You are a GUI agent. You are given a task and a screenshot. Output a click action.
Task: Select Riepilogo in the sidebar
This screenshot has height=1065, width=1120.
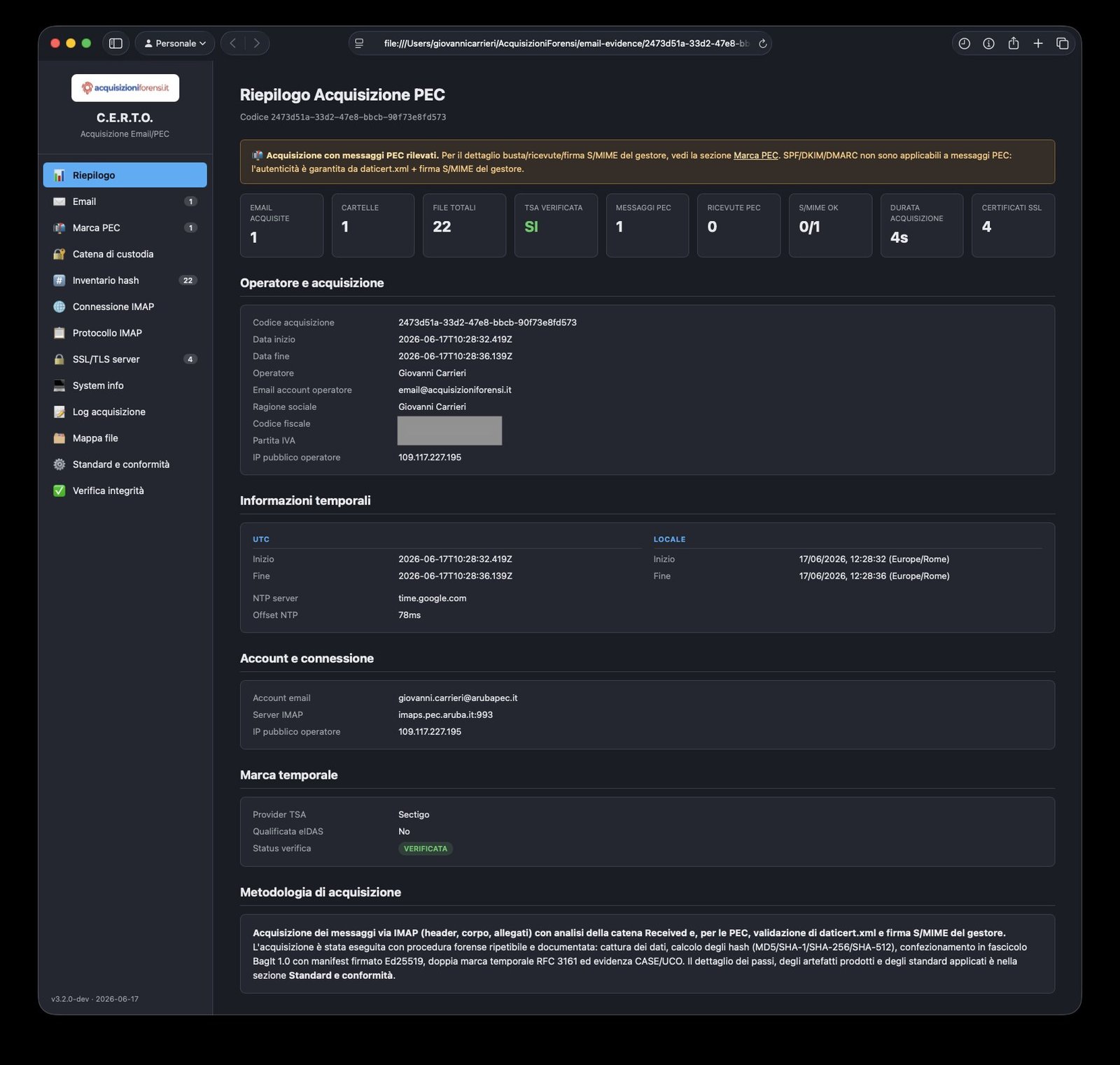[x=125, y=175]
